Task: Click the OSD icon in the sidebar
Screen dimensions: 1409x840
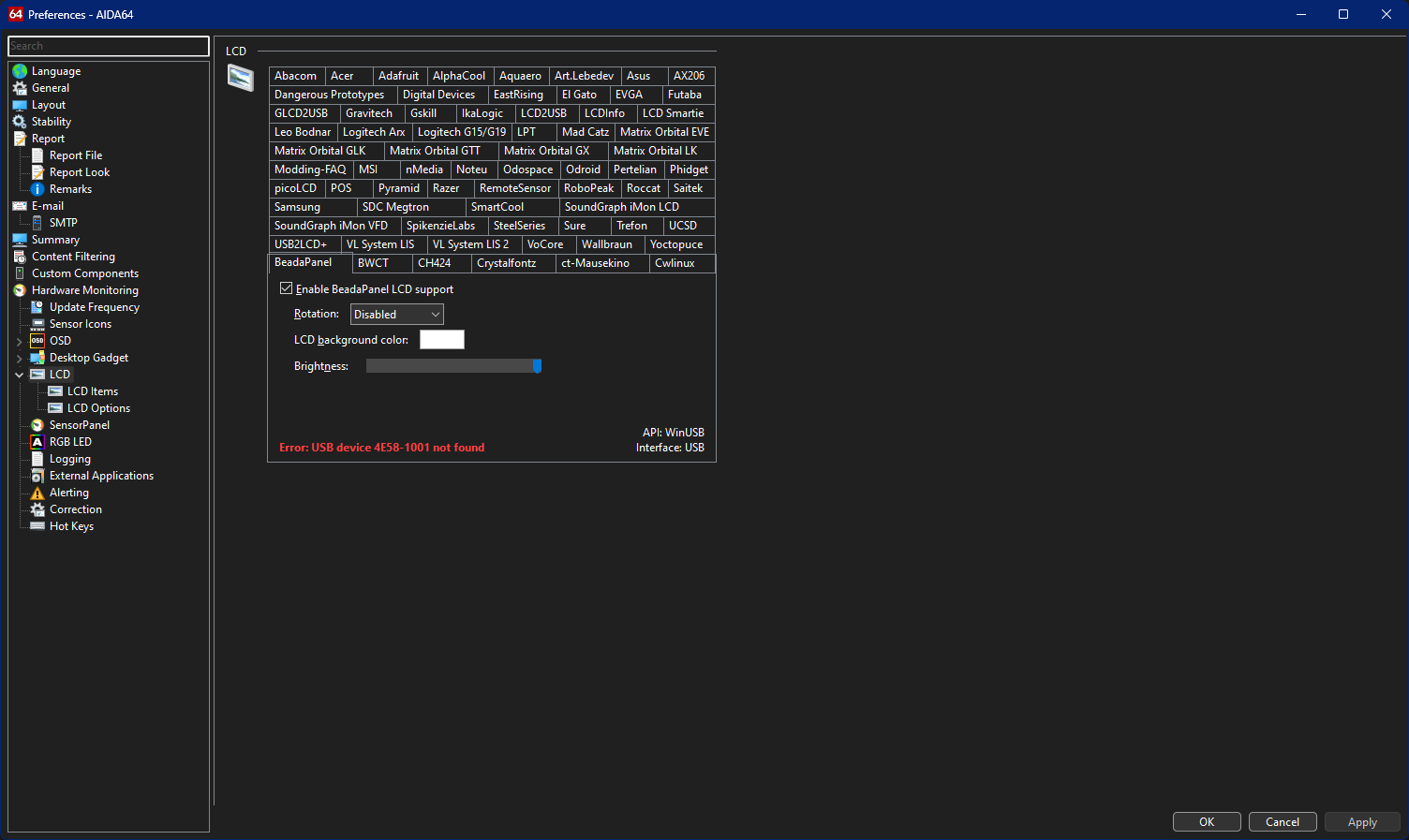Action: pyautogui.click(x=38, y=340)
